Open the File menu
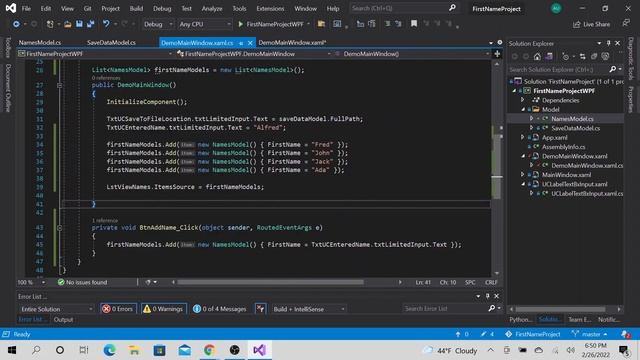The image size is (640, 360). click(x=26, y=8)
